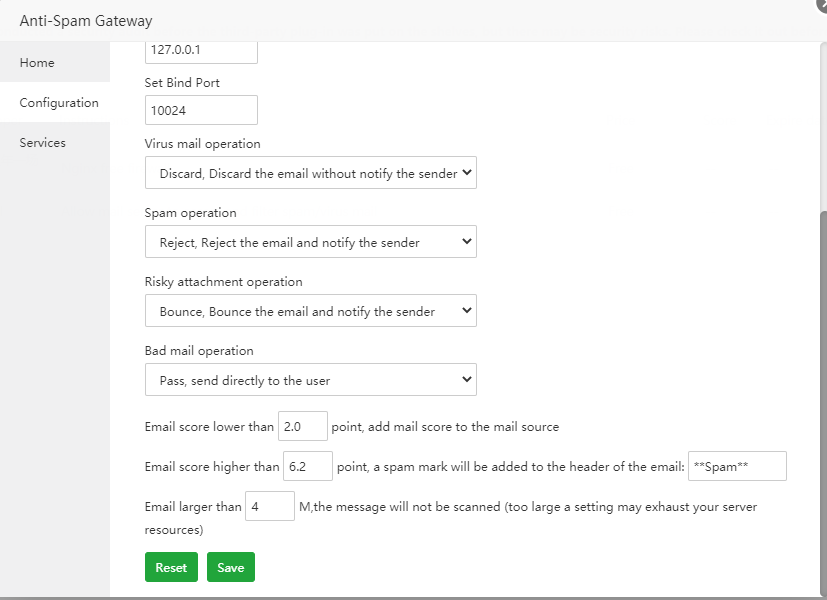Open the Spam operation dropdown
Image resolution: width=827 pixels, height=600 pixels.
[x=310, y=242]
